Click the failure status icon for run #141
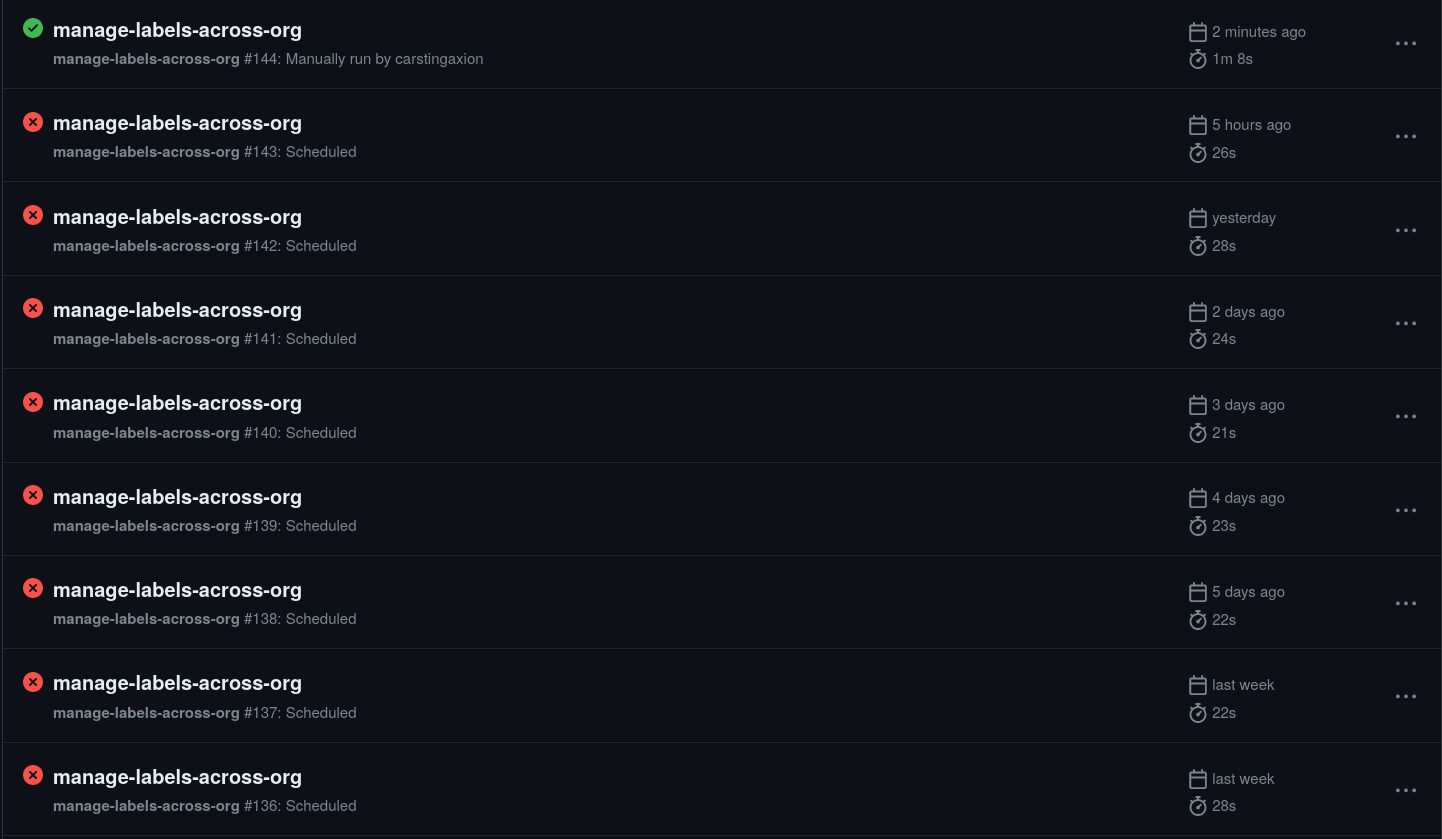1442x839 pixels. point(32,308)
